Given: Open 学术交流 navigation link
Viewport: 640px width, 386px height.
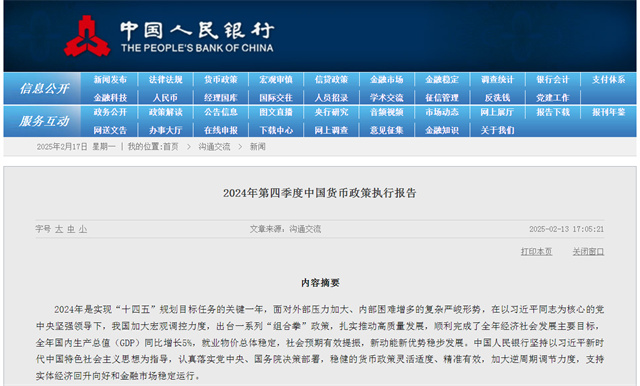Looking at the screenshot, I should 387,98.
